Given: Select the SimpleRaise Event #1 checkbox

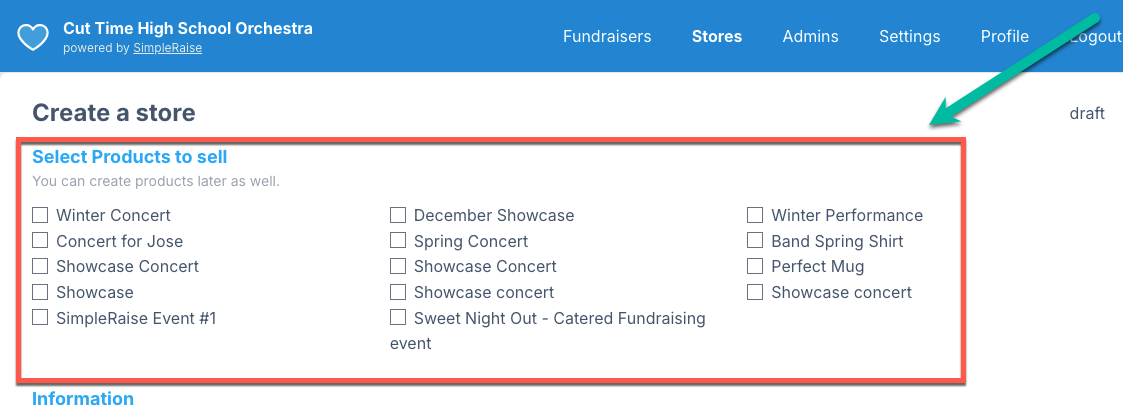Looking at the screenshot, I should pyautogui.click(x=40, y=317).
